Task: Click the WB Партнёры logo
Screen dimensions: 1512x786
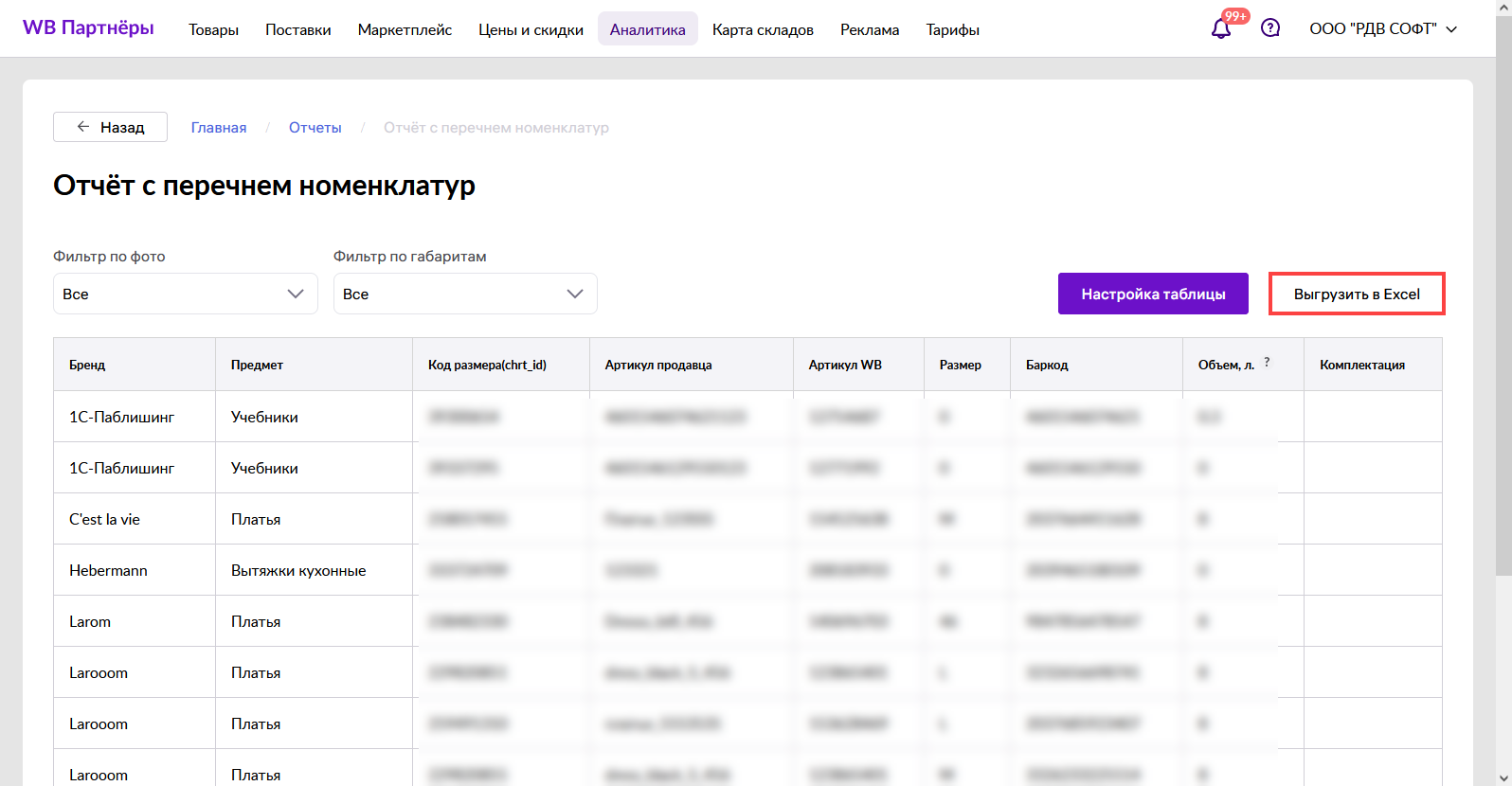Action: click(x=88, y=28)
